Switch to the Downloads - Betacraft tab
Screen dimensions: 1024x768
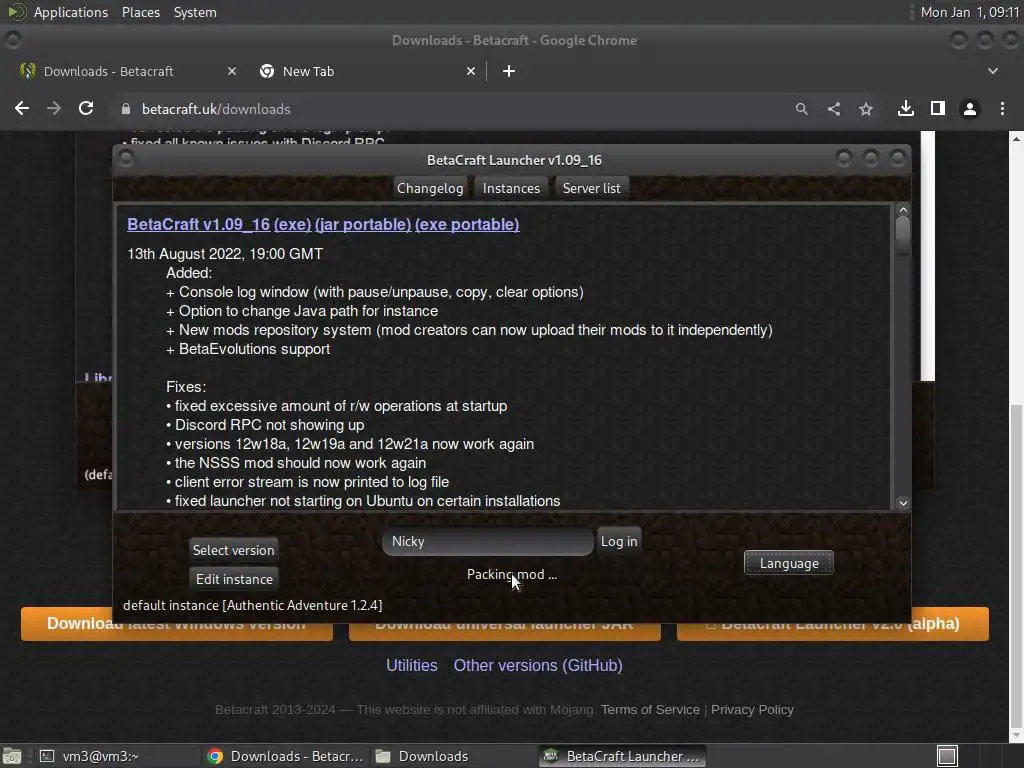pos(126,71)
